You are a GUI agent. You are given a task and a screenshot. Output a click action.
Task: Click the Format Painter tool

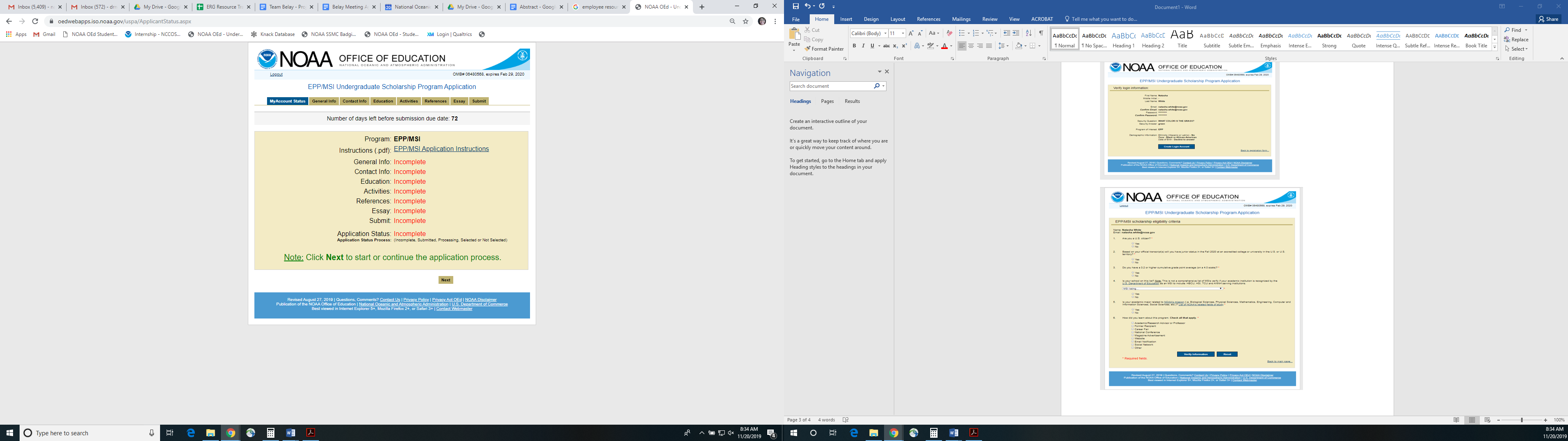824,49
